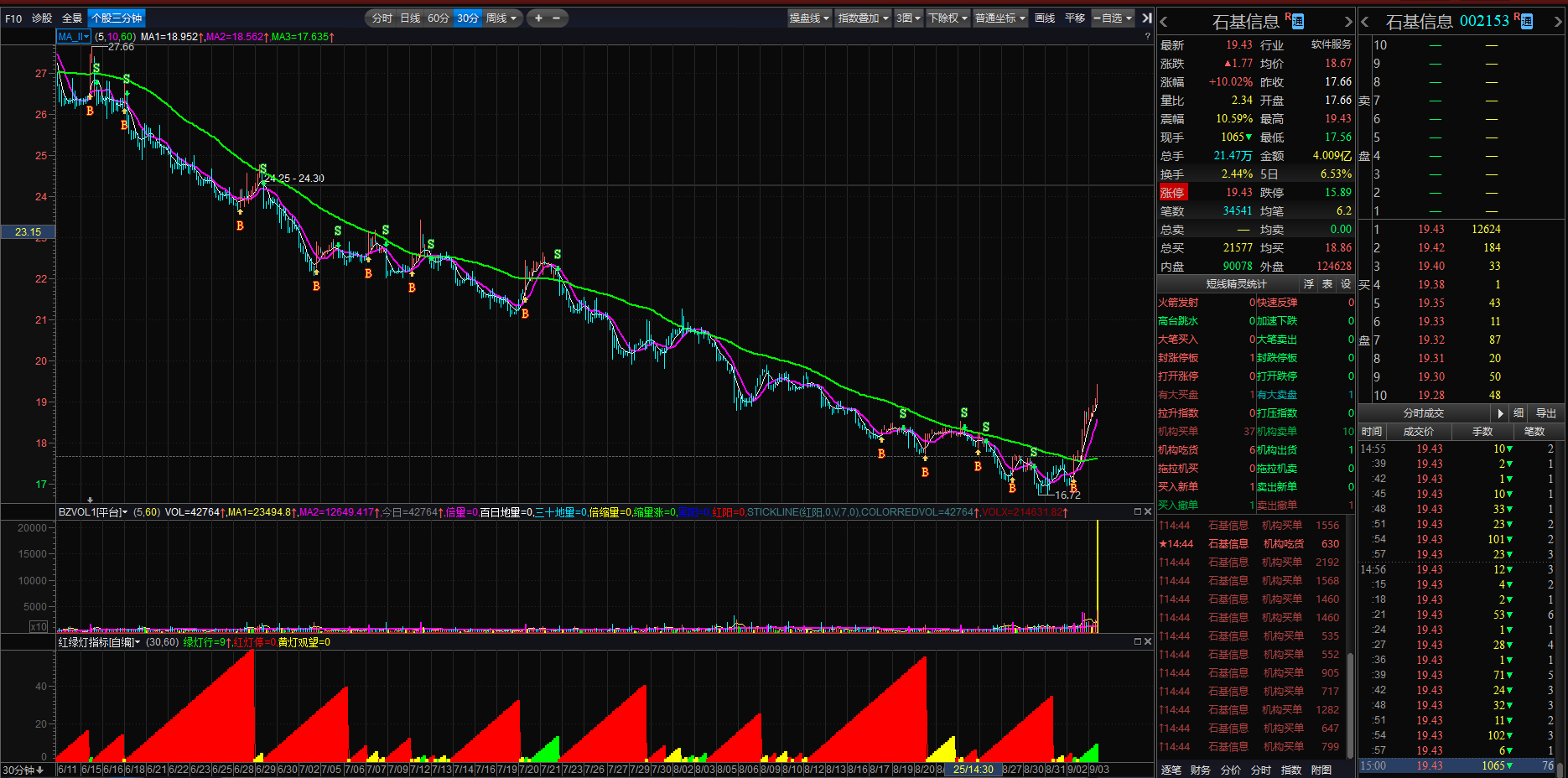The image size is (1568, 778).
Task: Open the 指数叠加 overlay dropdown
Action: point(863,18)
